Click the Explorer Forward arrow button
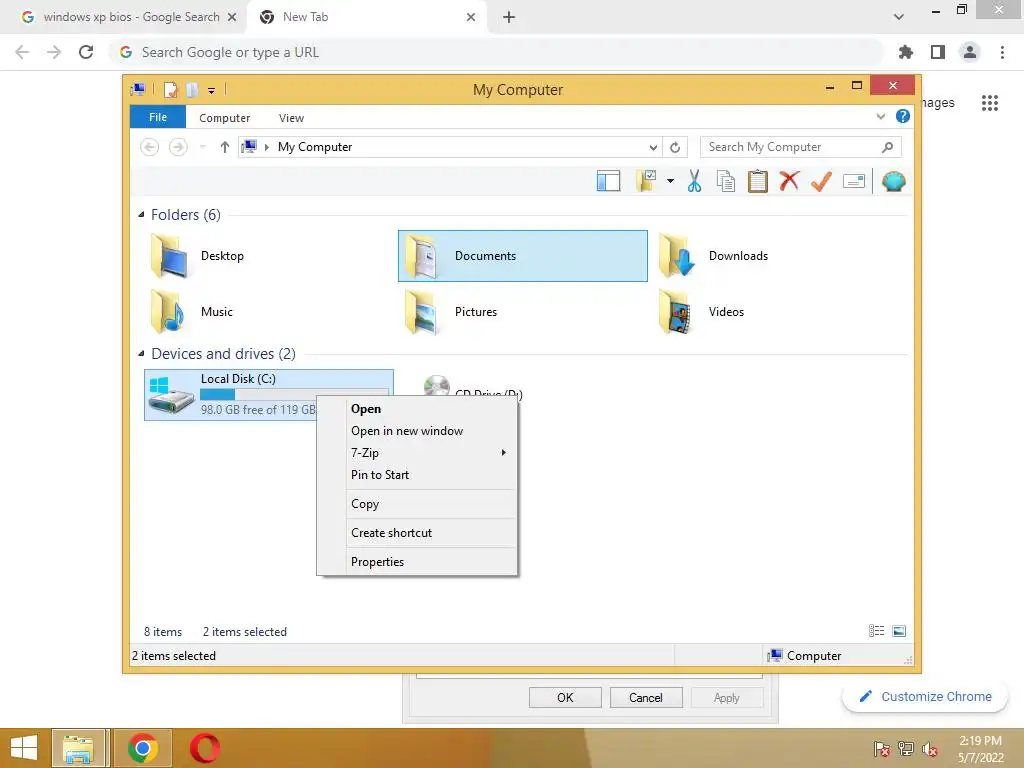Viewport: 1024px width, 768px height. pos(178,147)
